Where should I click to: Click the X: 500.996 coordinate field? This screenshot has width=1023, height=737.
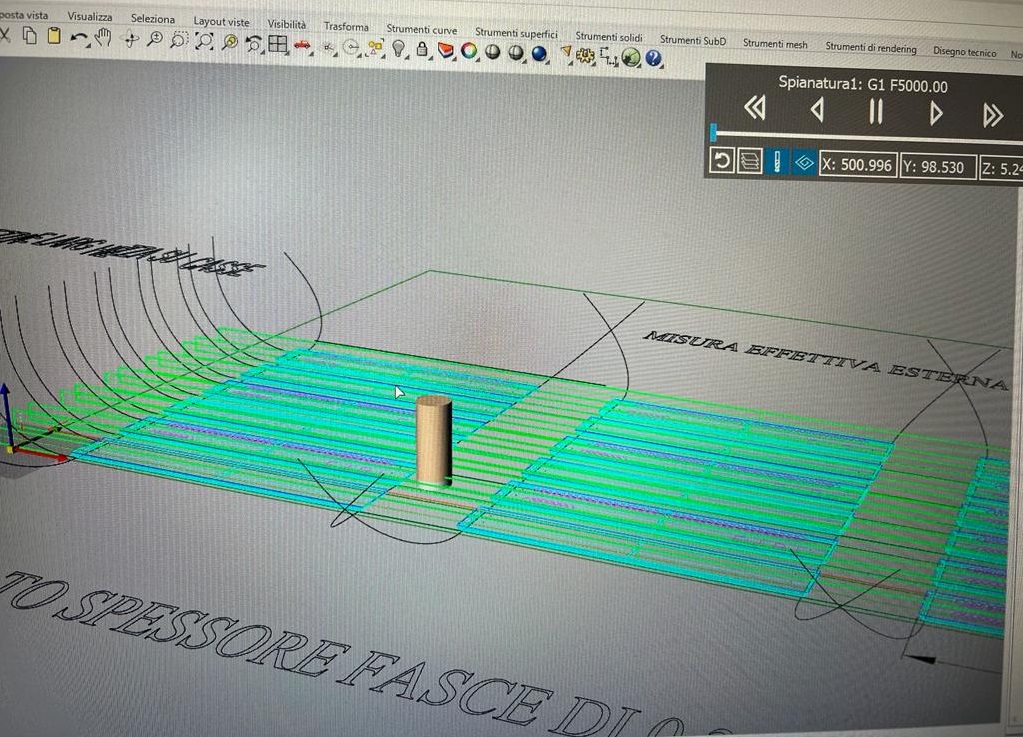(858, 165)
